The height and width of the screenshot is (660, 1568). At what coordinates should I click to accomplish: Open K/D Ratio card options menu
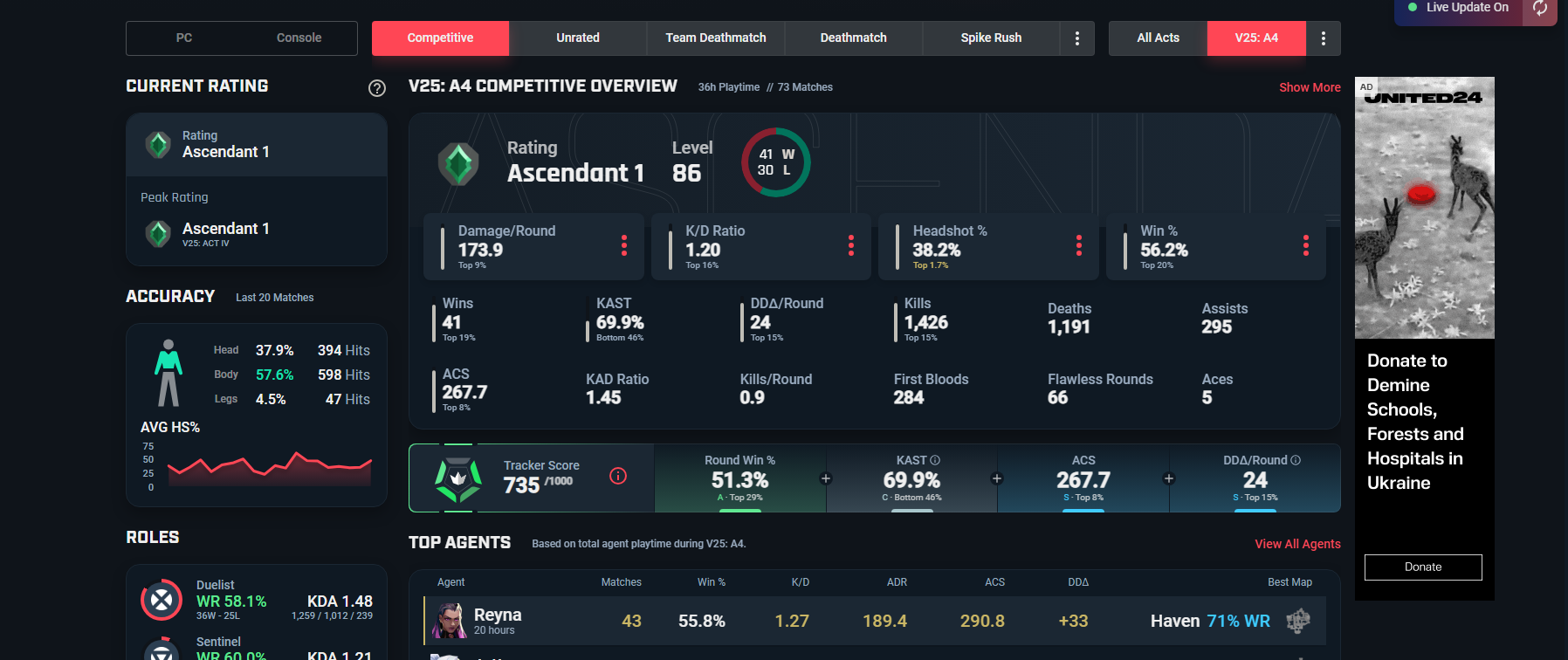pyautogui.click(x=851, y=245)
